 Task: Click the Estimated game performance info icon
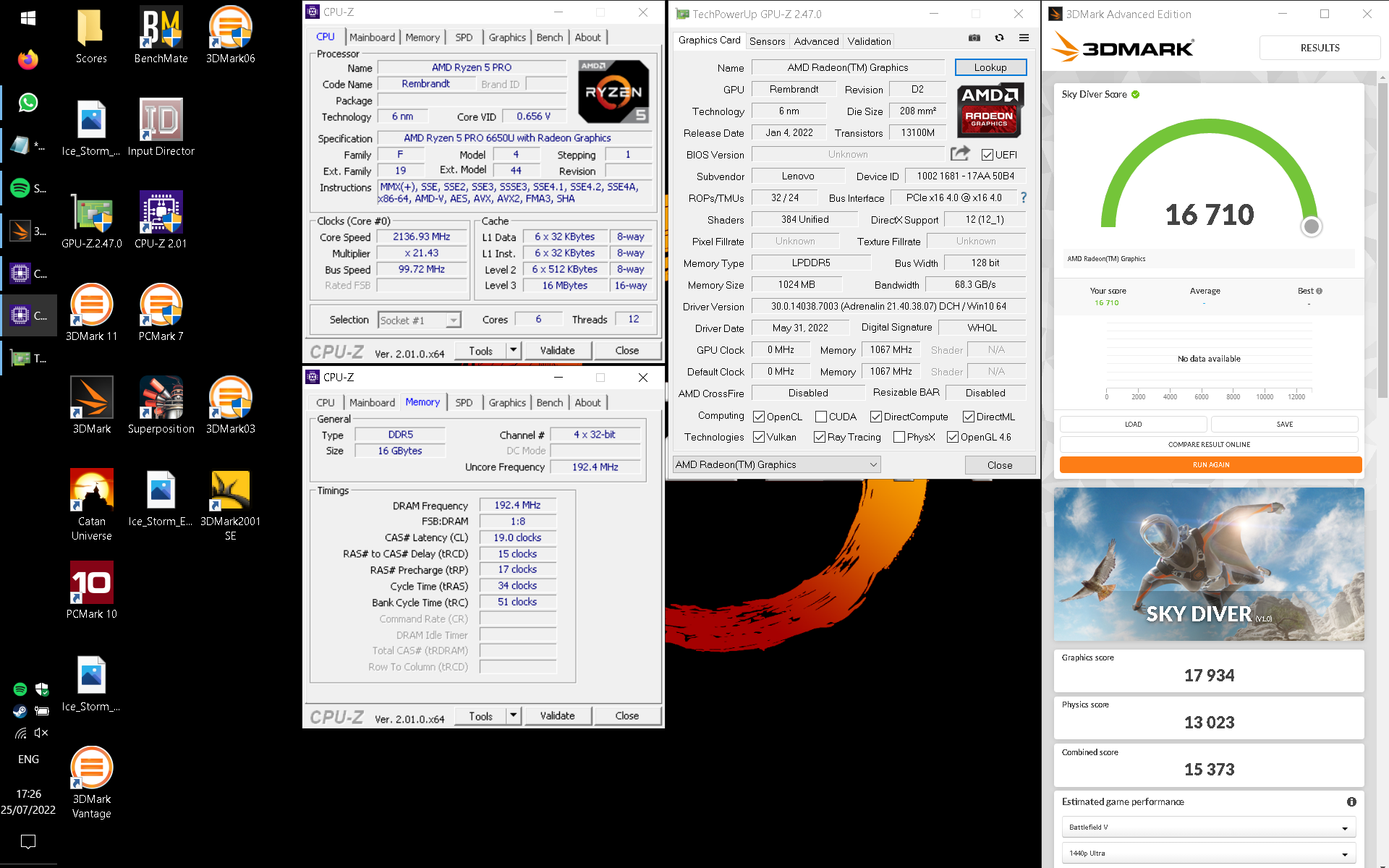click(x=1351, y=801)
